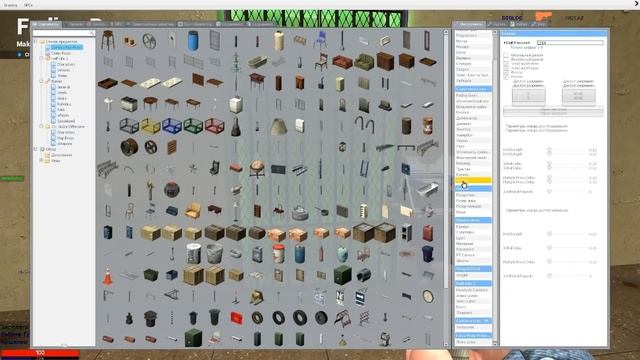The image size is (640, 360).
Task: Adjust Initial Delay slider in bottom group
Action: 567,248
